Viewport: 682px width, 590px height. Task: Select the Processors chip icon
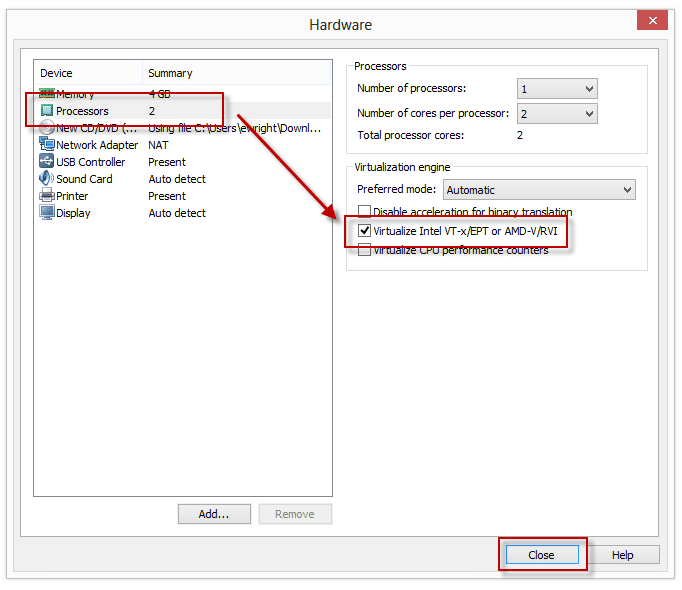[47, 111]
